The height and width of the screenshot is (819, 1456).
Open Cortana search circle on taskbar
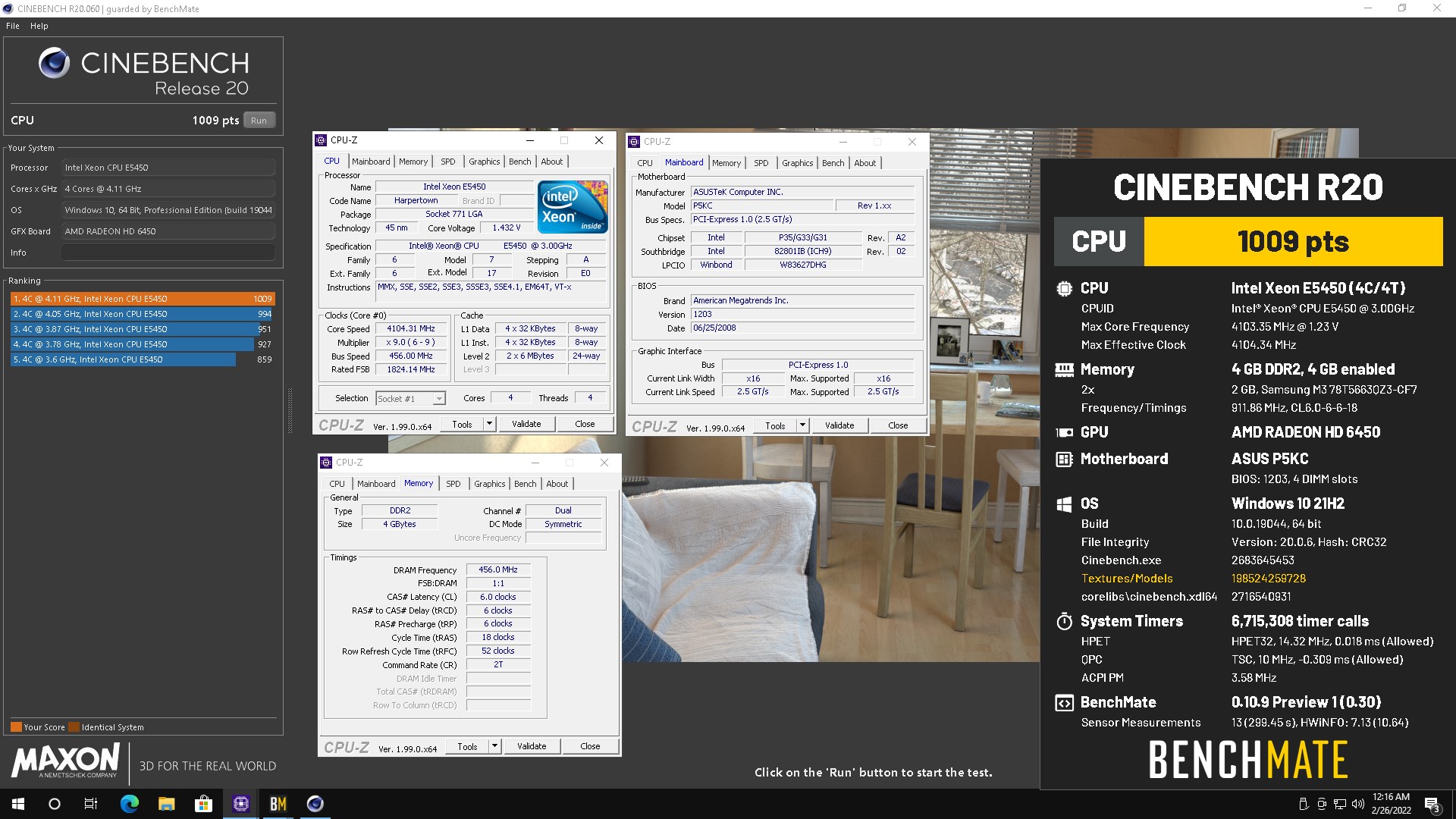pyautogui.click(x=55, y=804)
